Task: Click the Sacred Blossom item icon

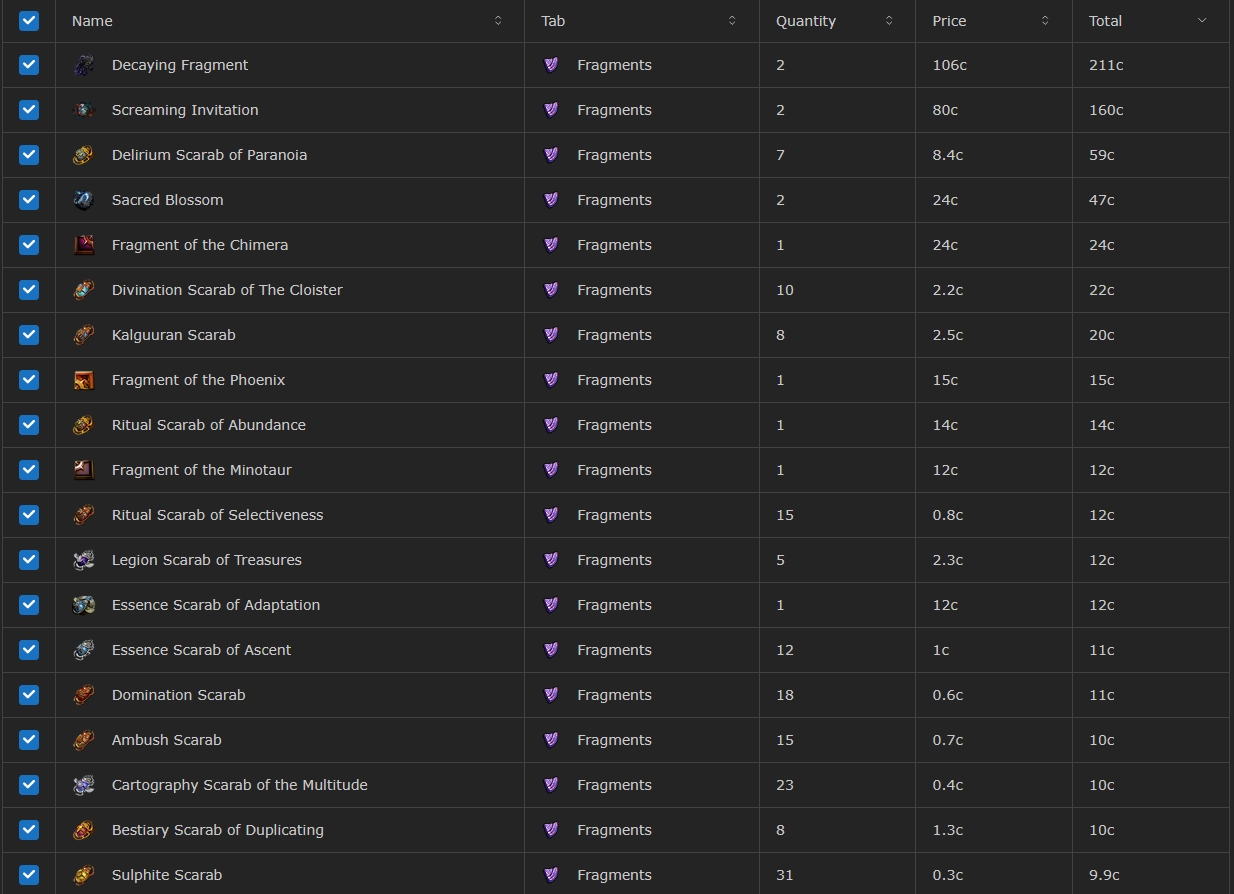Action: coord(84,200)
